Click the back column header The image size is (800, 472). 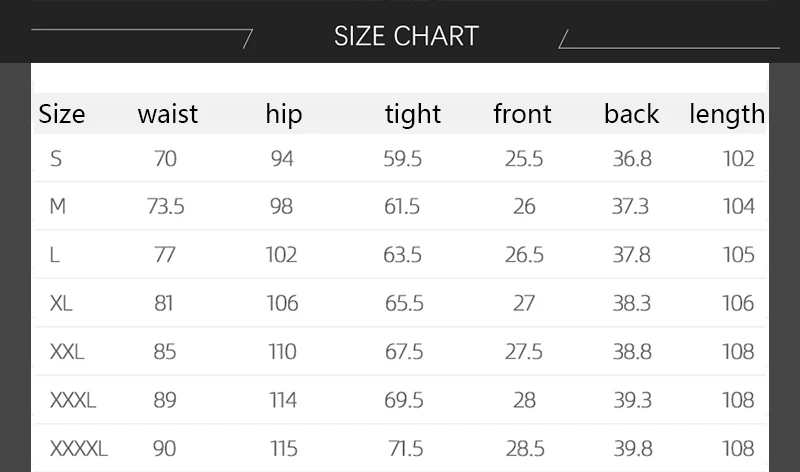tap(631, 114)
